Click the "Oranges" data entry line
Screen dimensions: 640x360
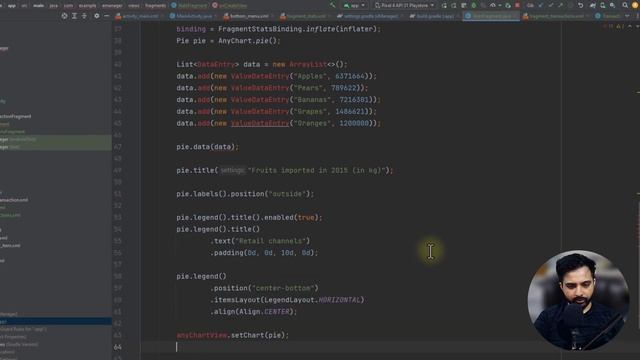[x=279, y=123]
